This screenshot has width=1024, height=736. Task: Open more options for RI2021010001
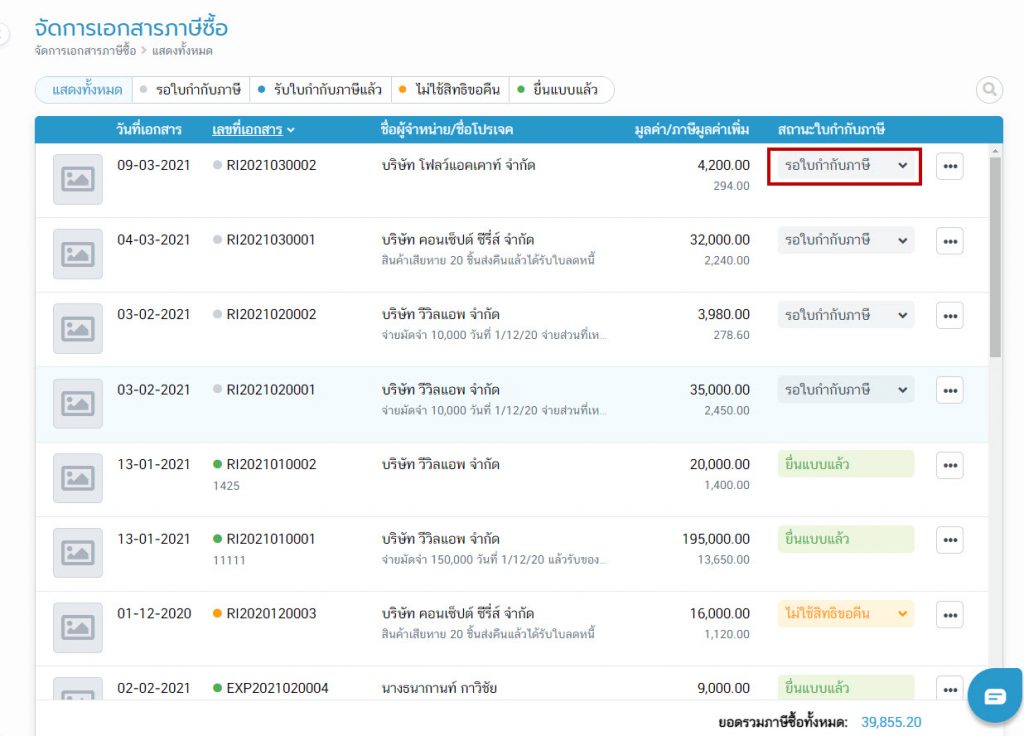click(x=949, y=540)
